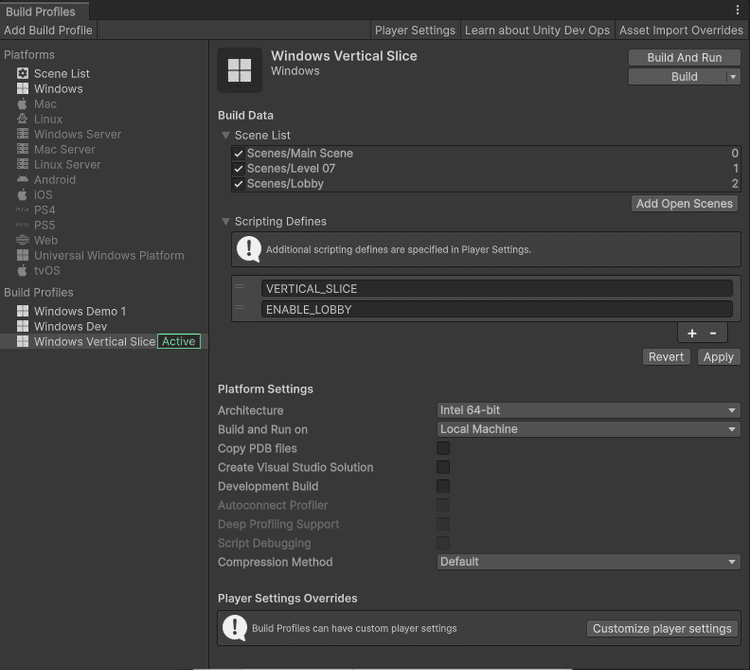Screen dimensions: 750x670
Task: Open the three-dot window options menu
Action: click(x=738, y=10)
